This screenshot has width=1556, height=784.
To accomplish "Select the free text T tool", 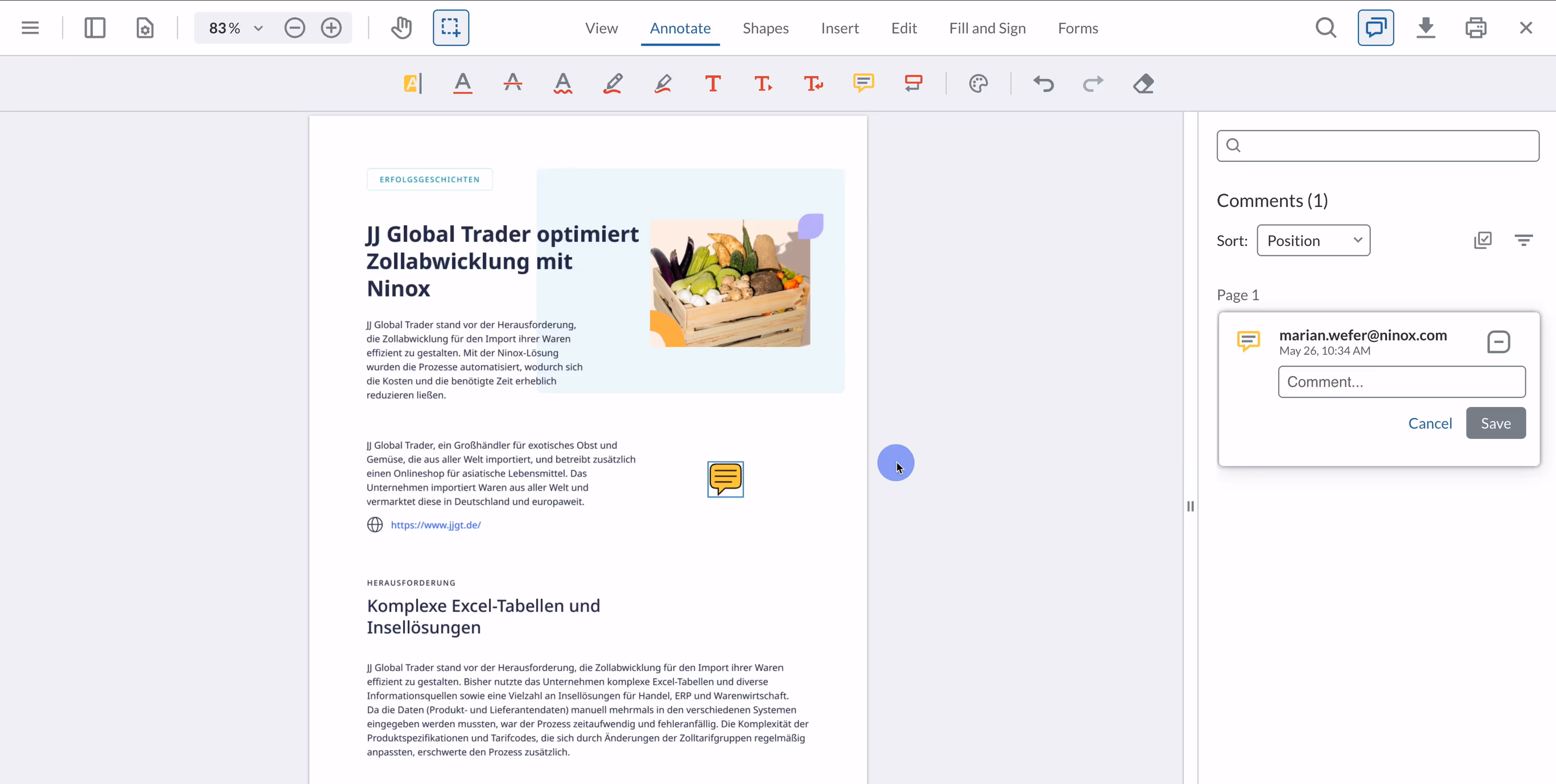I will click(713, 83).
